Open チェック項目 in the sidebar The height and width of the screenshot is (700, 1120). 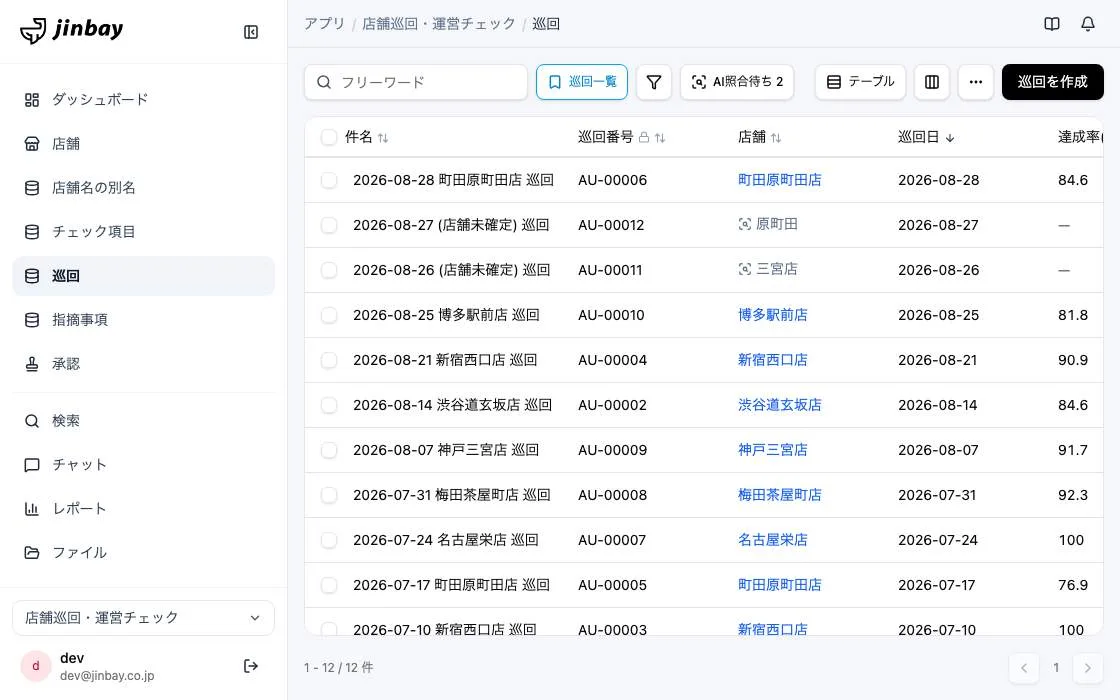tap(143, 232)
